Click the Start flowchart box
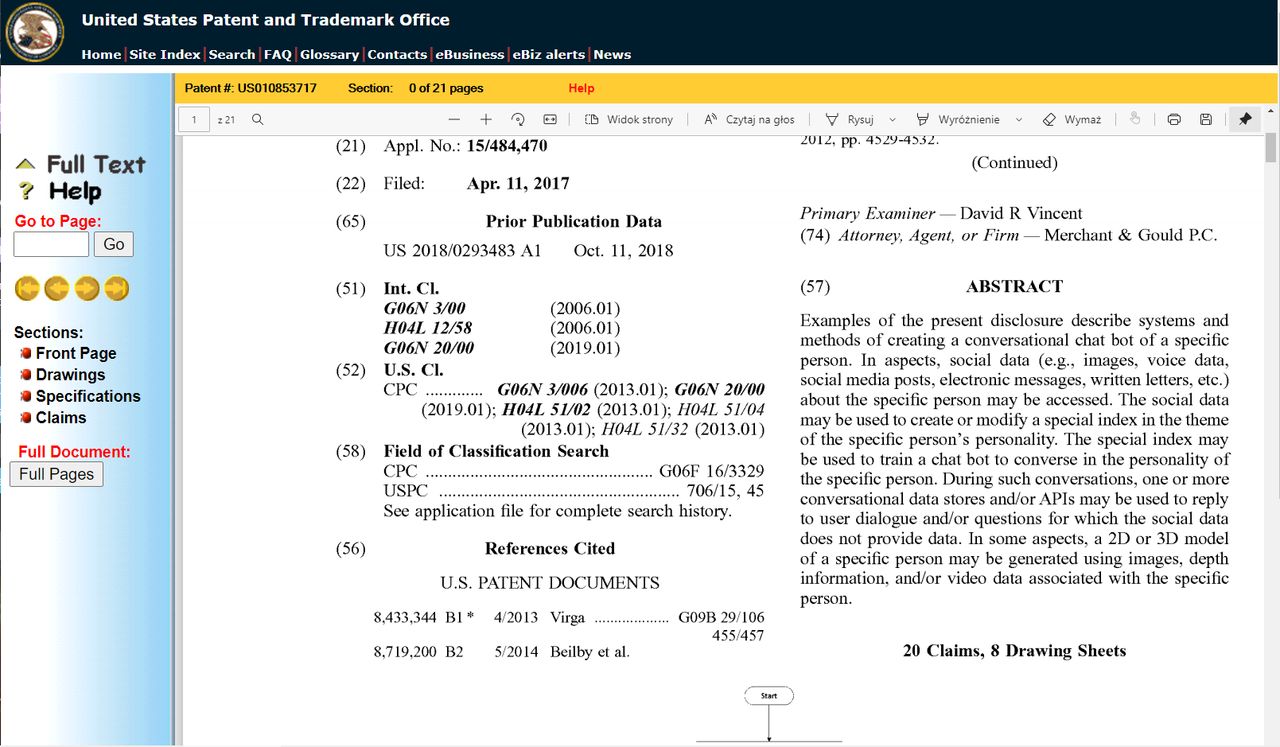Image resolution: width=1280 pixels, height=747 pixels. 769,695
